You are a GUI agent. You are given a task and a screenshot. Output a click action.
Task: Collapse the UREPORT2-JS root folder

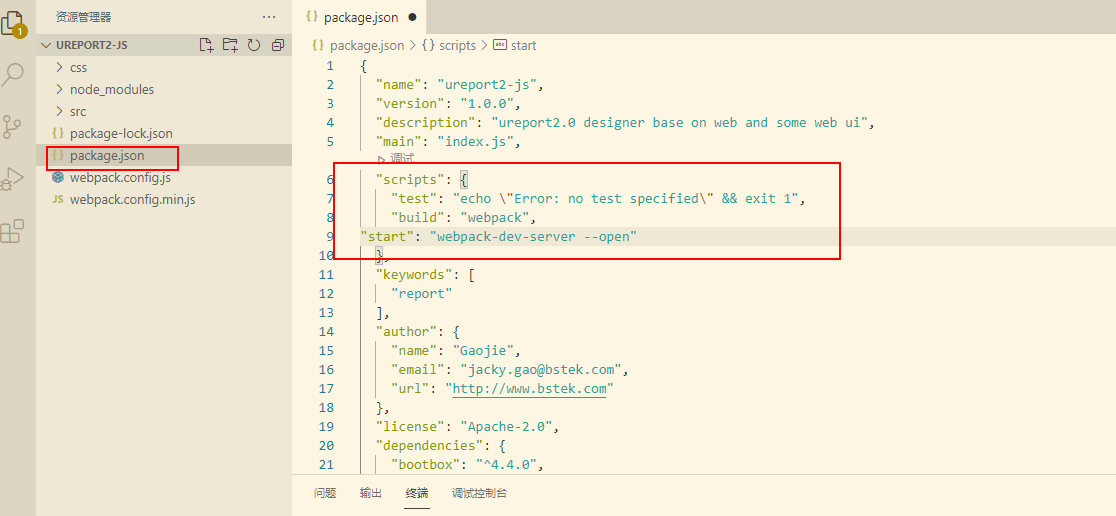pyautogui.click(x=47, y=46)
